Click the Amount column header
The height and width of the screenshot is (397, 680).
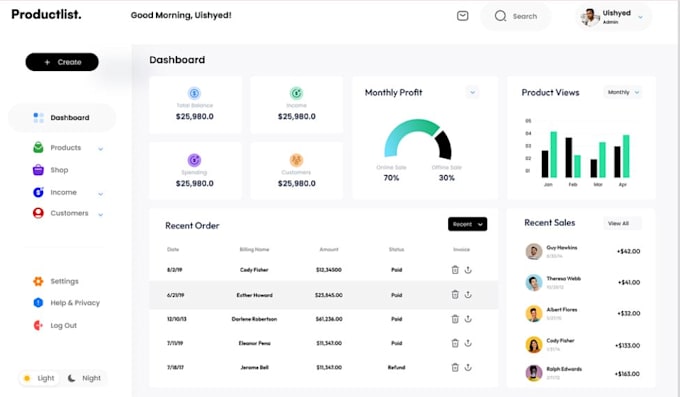(329, 249)
